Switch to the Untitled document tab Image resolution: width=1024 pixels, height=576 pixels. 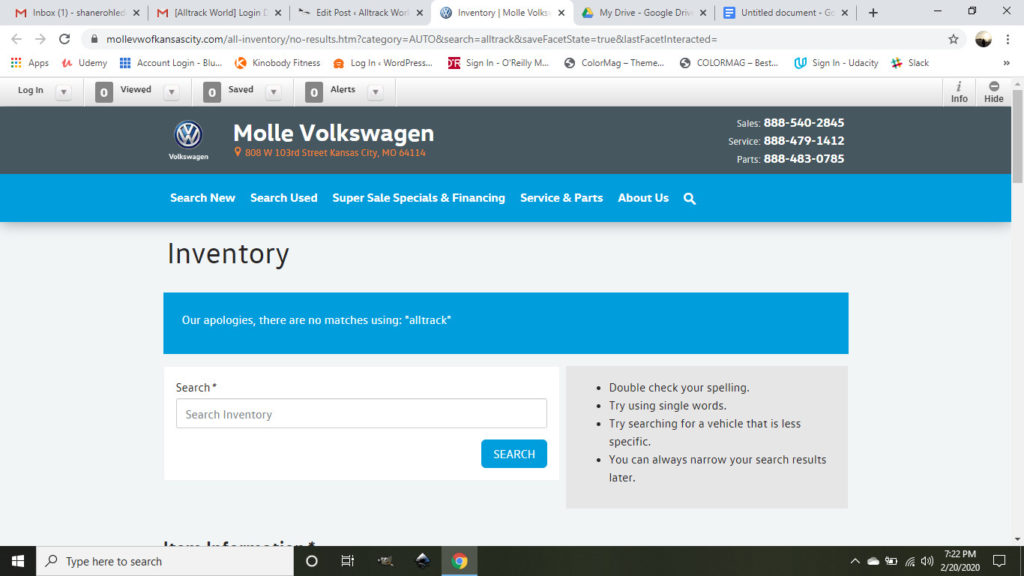pos(787,12)
